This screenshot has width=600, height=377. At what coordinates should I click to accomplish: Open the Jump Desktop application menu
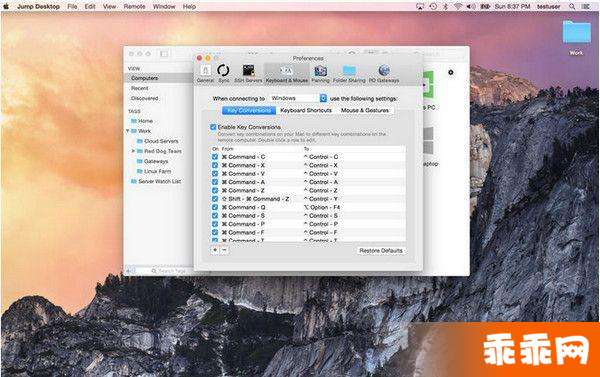38,7
